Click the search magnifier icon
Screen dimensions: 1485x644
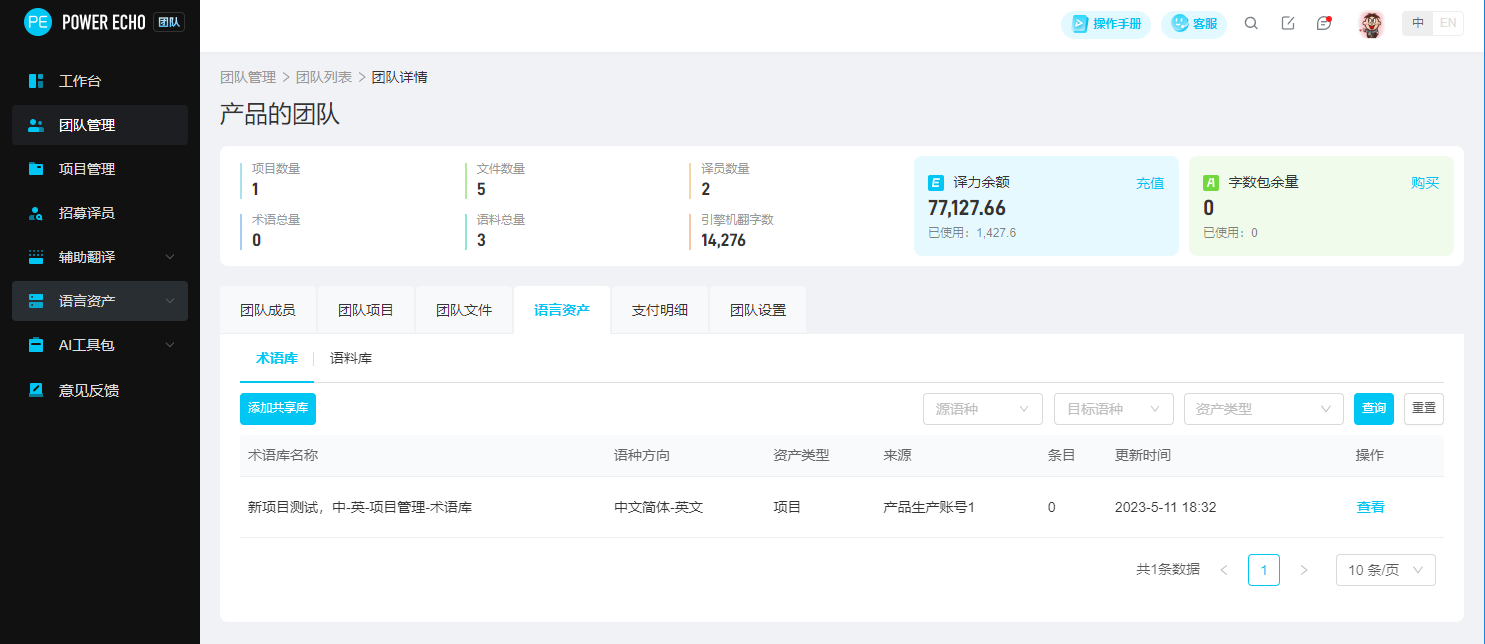pos(1251,22)
